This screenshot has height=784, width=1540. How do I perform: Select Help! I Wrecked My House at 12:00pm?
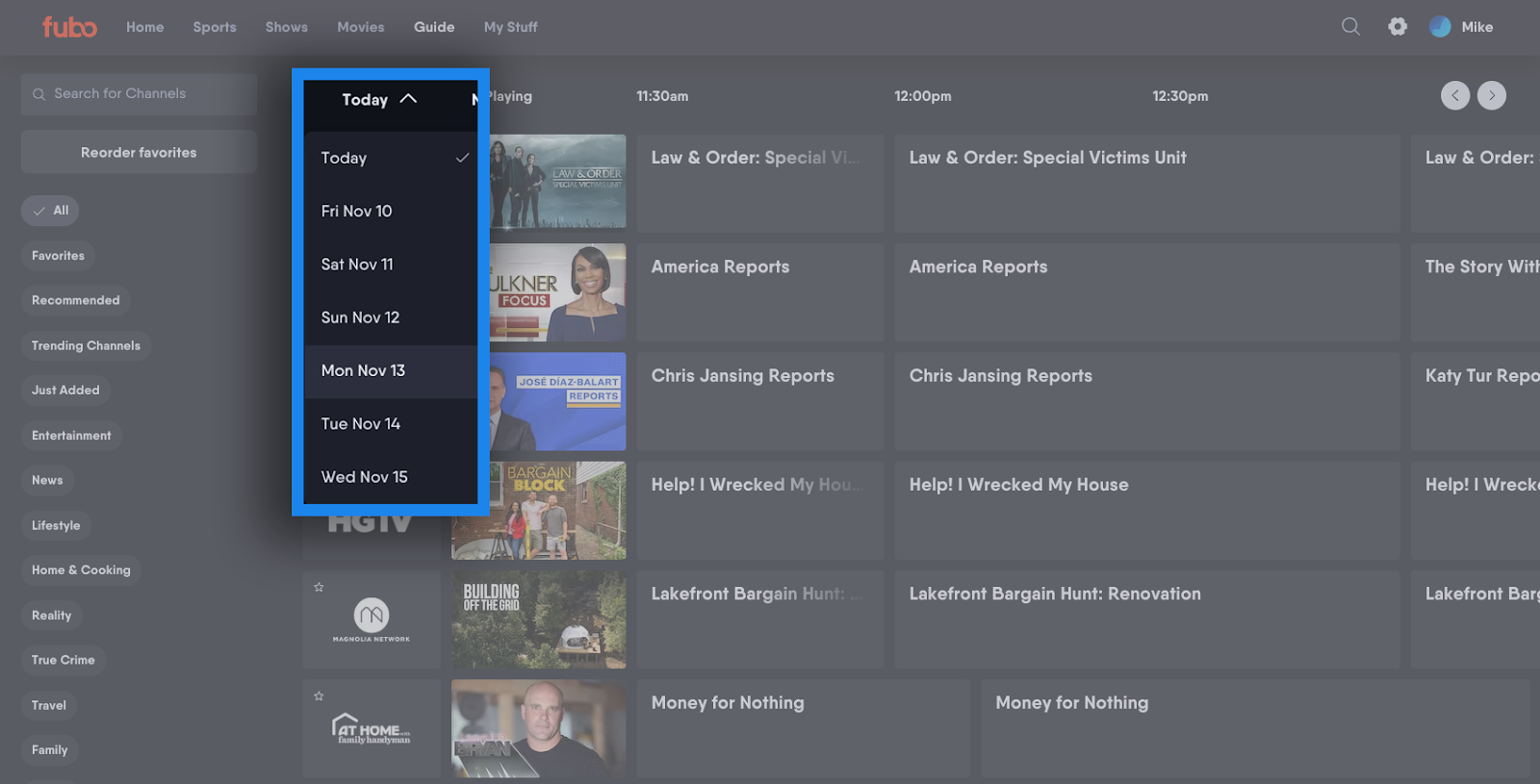1146,511
